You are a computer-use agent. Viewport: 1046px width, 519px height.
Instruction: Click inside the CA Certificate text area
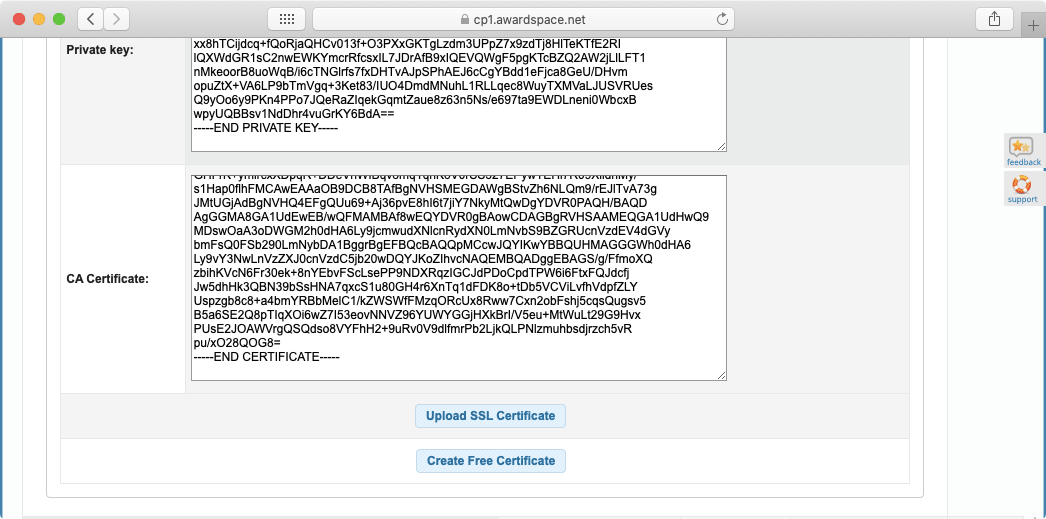(458, 277)
